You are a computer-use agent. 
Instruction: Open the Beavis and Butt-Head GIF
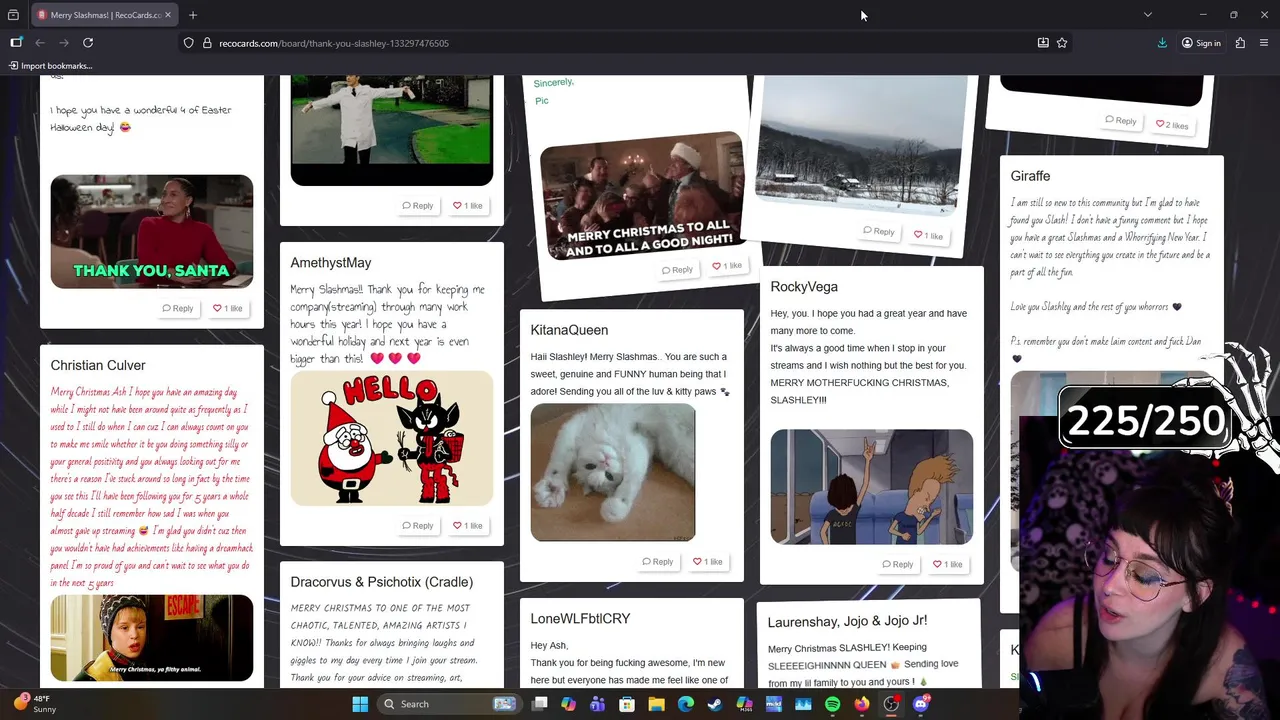pos(871,487)
